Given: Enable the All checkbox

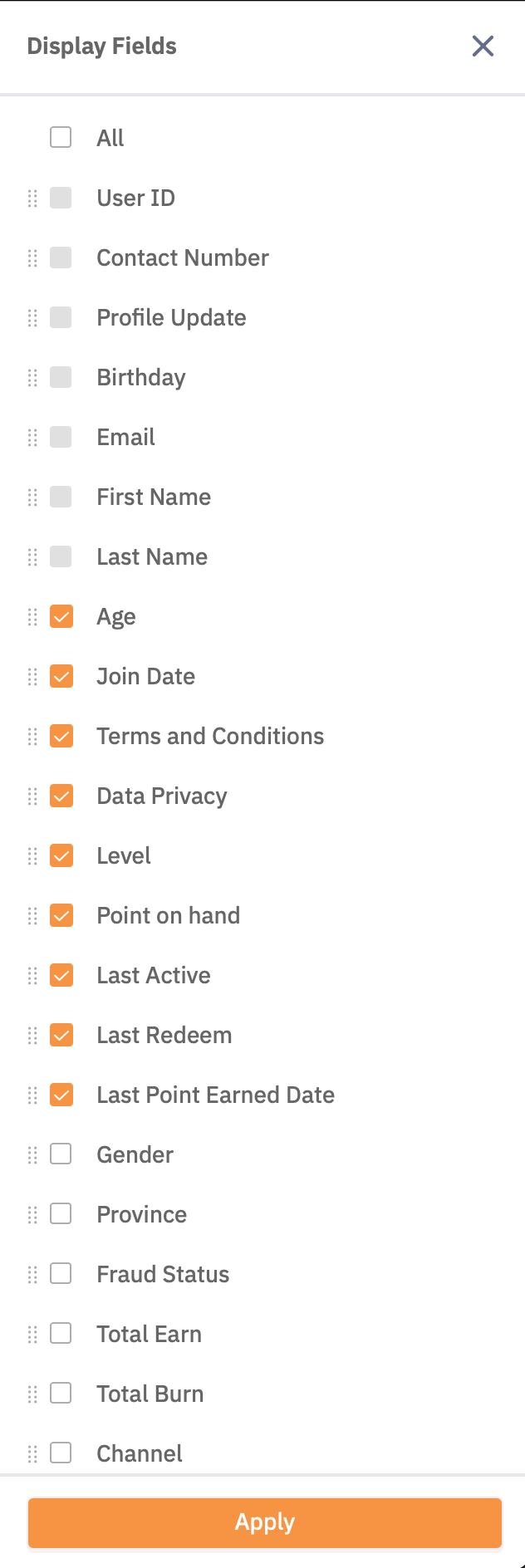Looking at the screenshot, I should 61,138.
